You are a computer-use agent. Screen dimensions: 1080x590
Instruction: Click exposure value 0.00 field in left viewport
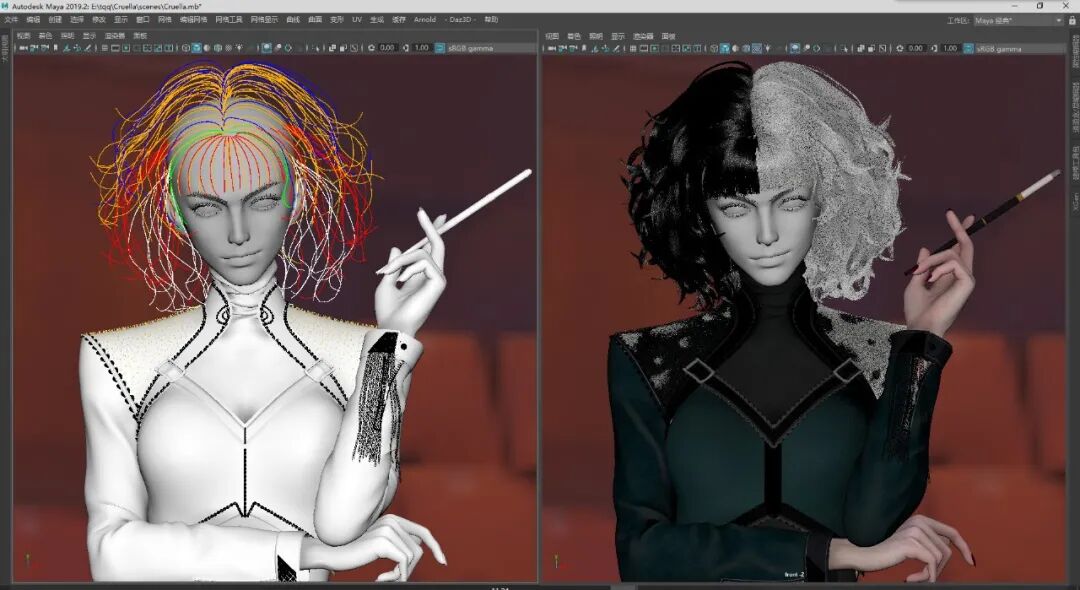click(x=387, y=48)
